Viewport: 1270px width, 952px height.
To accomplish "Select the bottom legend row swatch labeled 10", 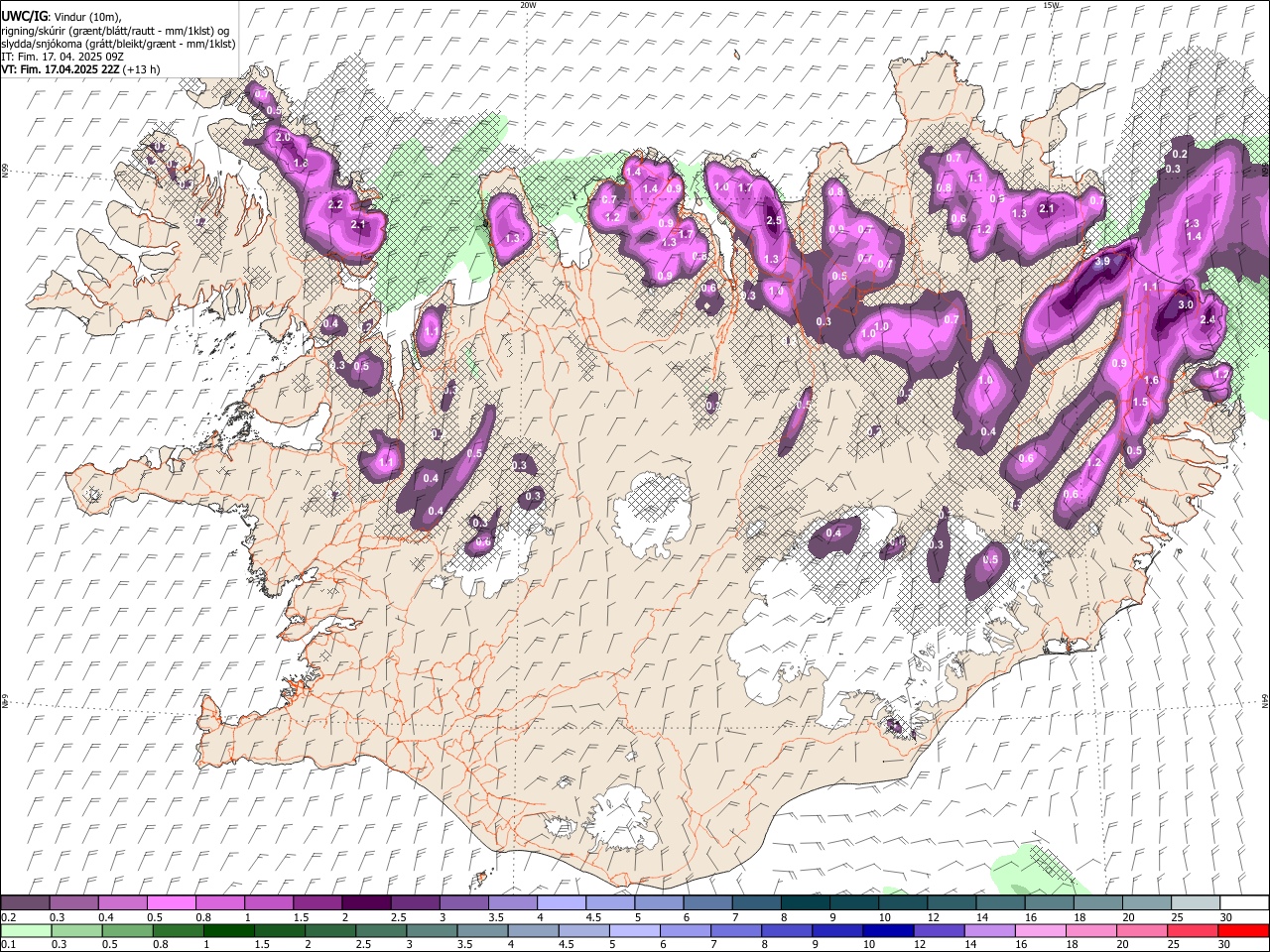I will pyautogui.click(x=887, y=931).
